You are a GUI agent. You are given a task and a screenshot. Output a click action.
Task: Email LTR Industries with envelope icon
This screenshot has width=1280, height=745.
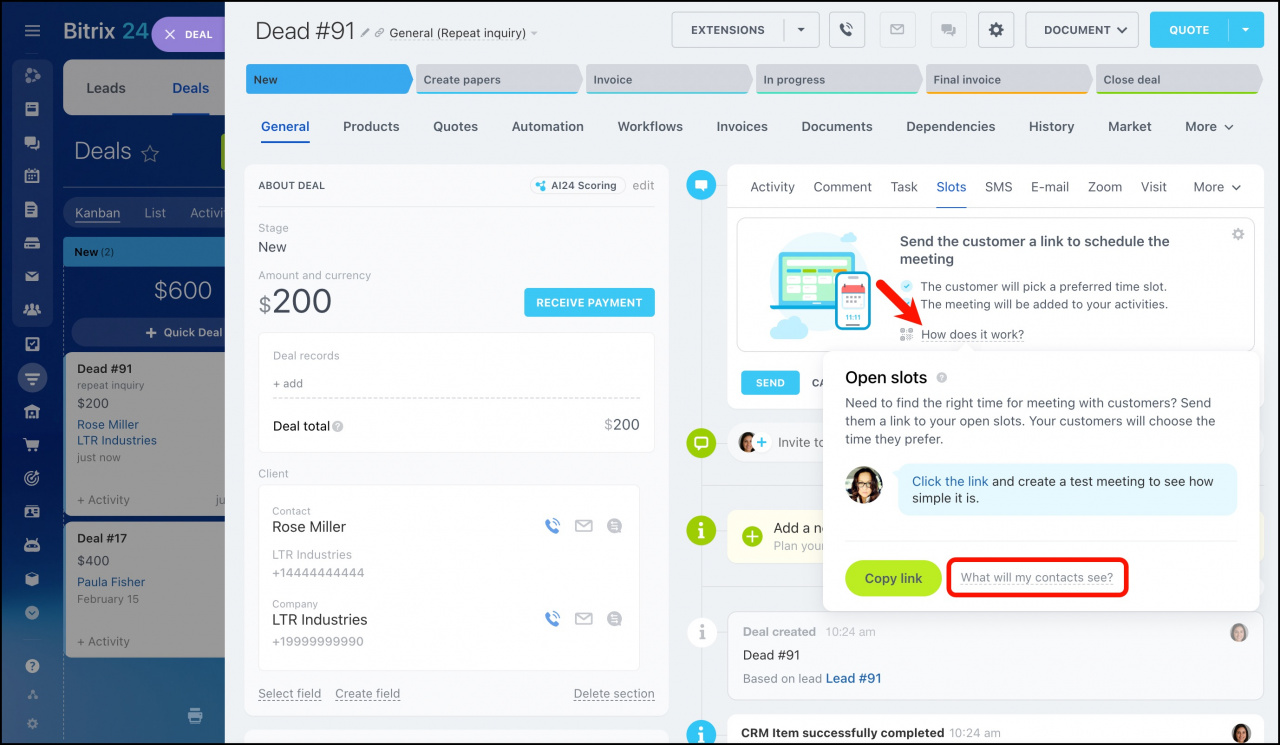[x=584, y=619]
